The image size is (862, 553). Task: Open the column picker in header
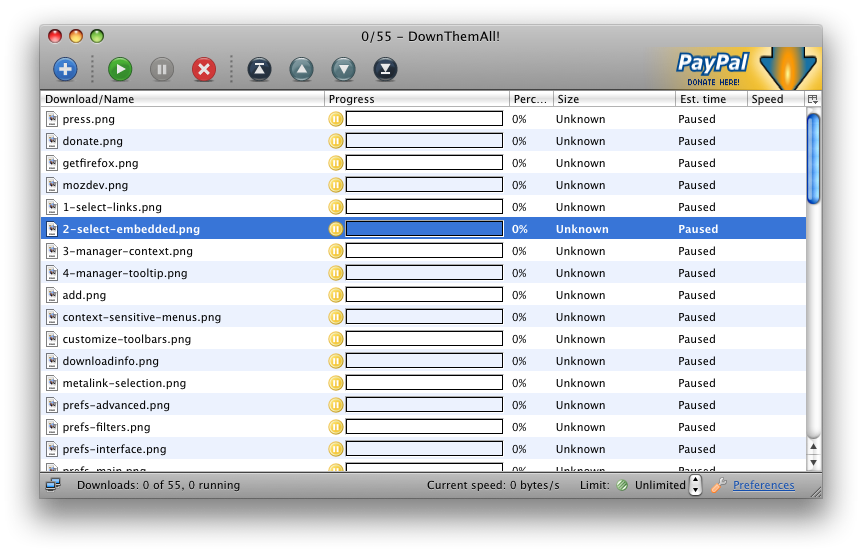(x=812, y=99)
